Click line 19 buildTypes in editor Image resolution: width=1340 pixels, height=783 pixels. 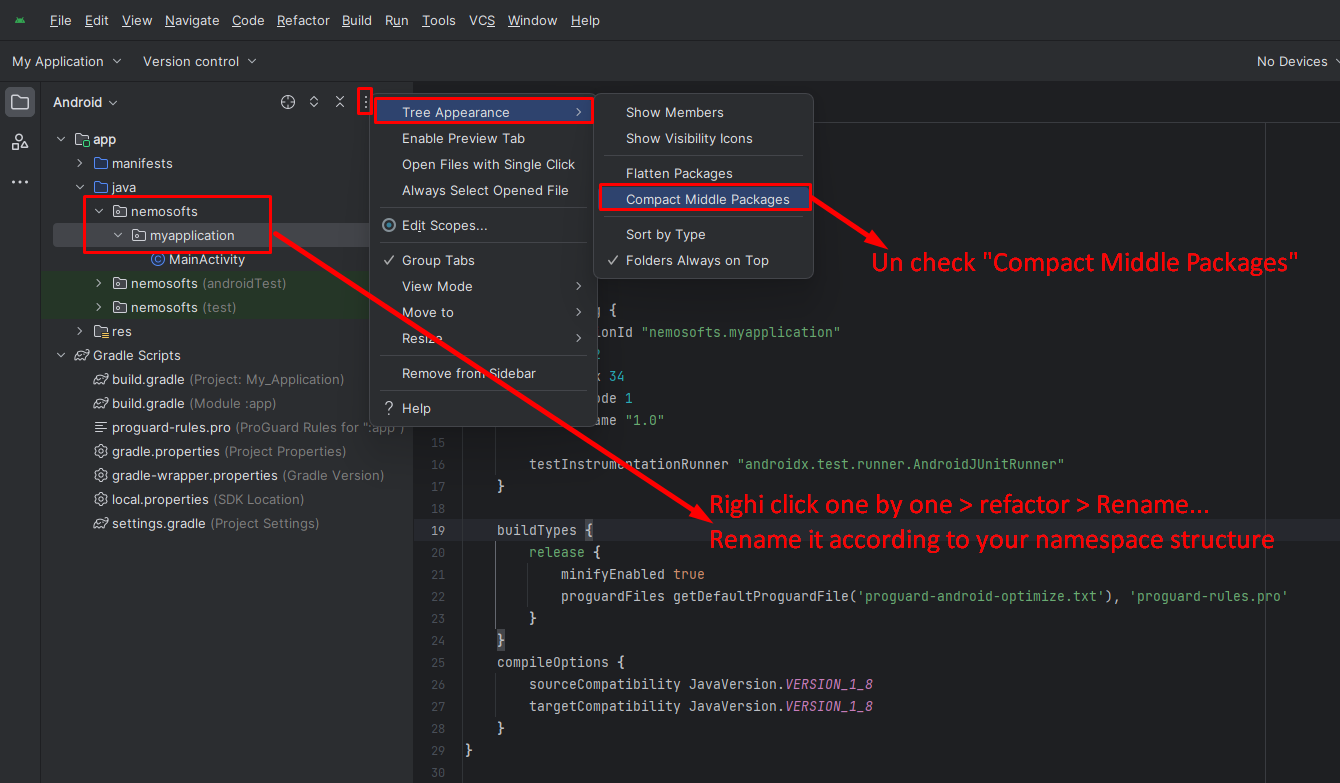pyautogui.click(x=544, y=530)
